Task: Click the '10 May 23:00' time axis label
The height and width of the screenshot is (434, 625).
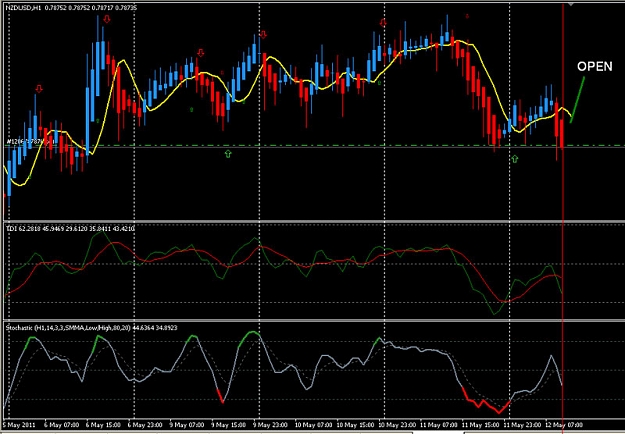Action: (x=396, y=424)
